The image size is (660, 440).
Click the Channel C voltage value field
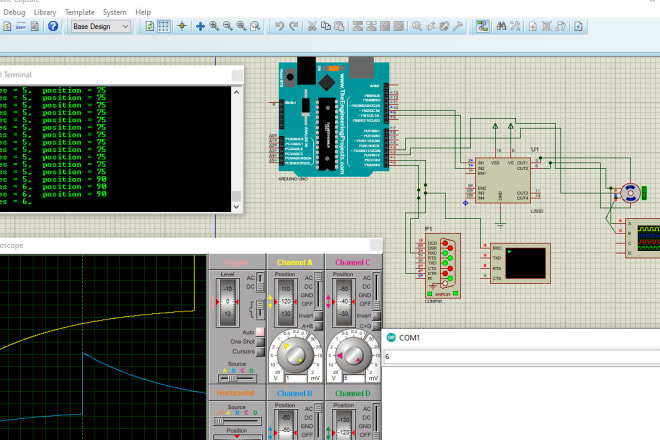[354, 379]
